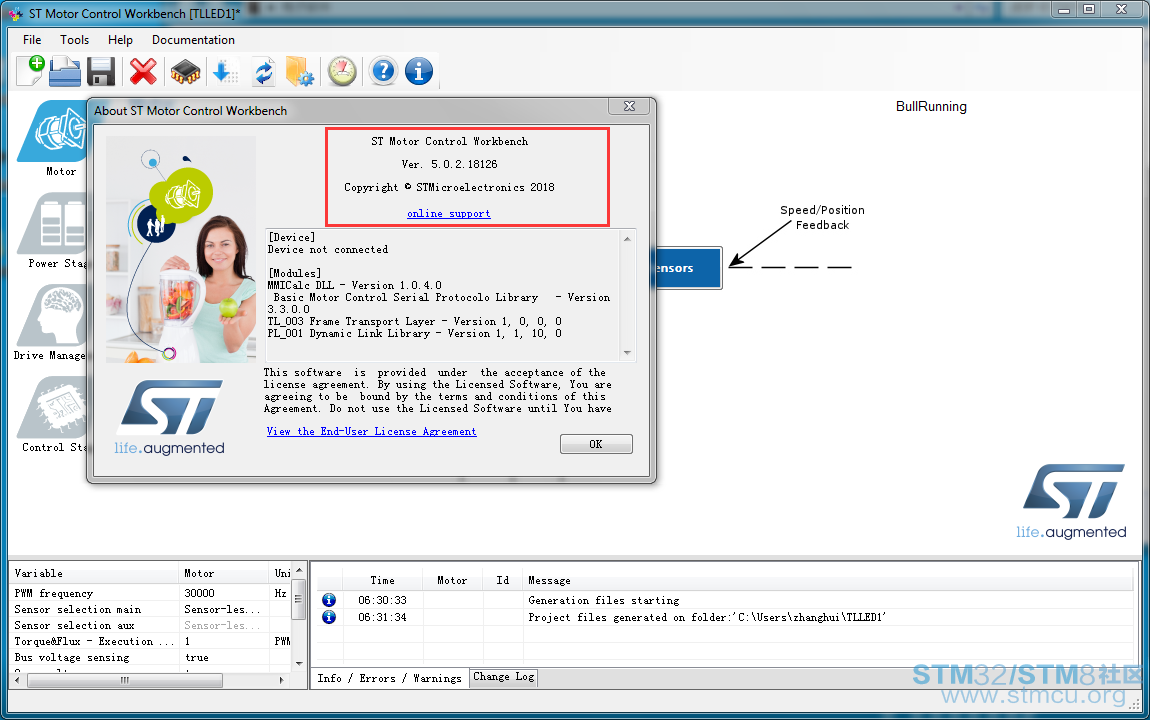Viewport: 1150px width, 720px height.
Task: Click variable table horizontal scroll left arrow
Action: [18, 680]
